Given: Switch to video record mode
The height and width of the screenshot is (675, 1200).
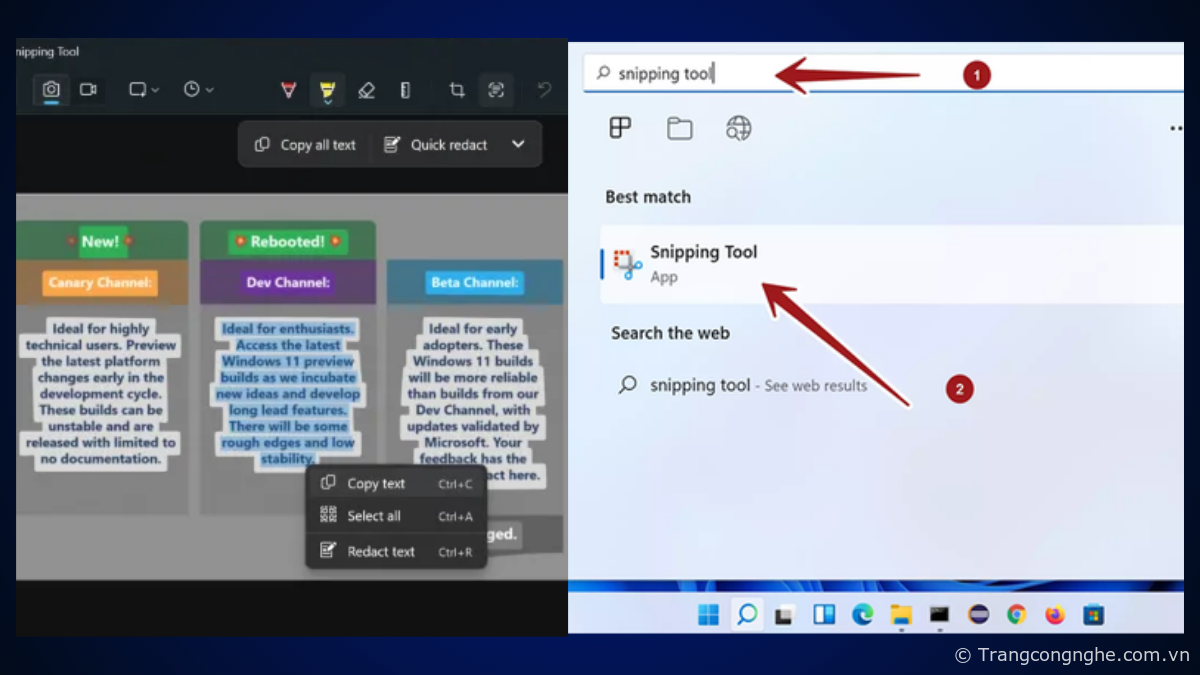Looking at the screenshot, I should pos(89,90).
